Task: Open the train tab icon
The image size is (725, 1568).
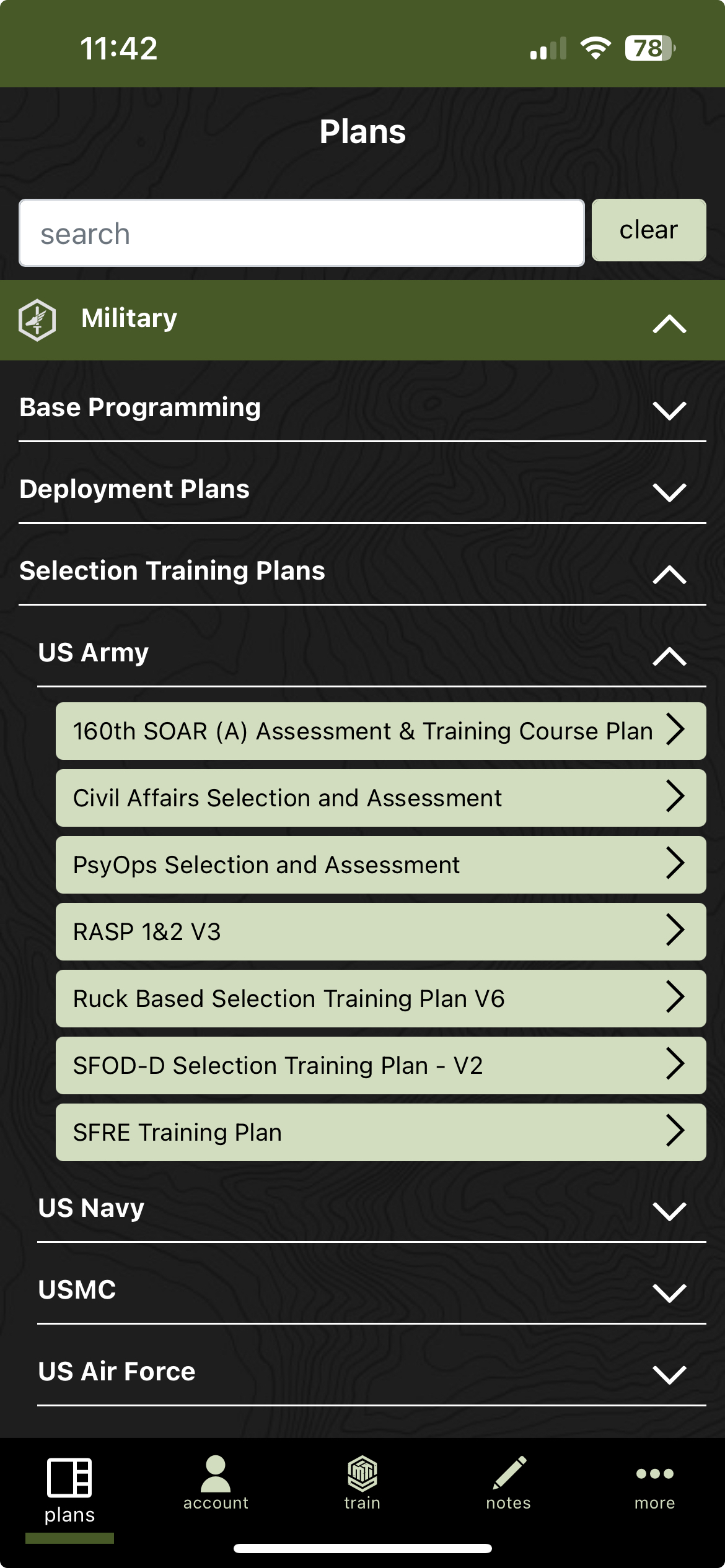Action: [x=362, y=1474]
